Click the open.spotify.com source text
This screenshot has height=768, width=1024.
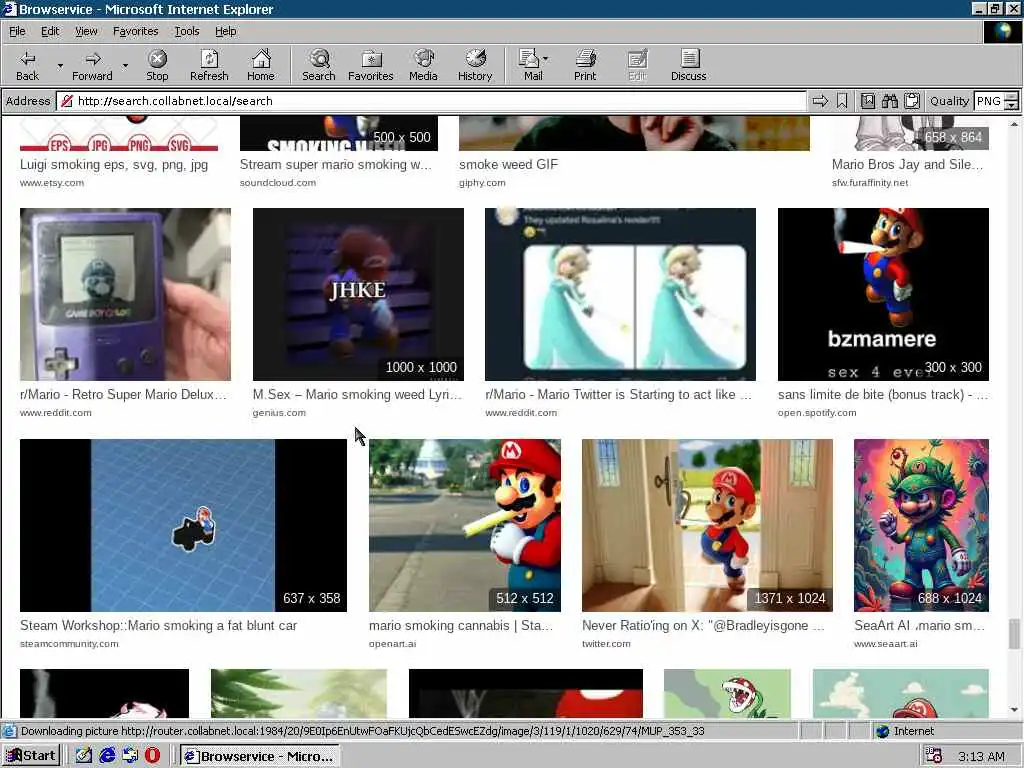817,413
